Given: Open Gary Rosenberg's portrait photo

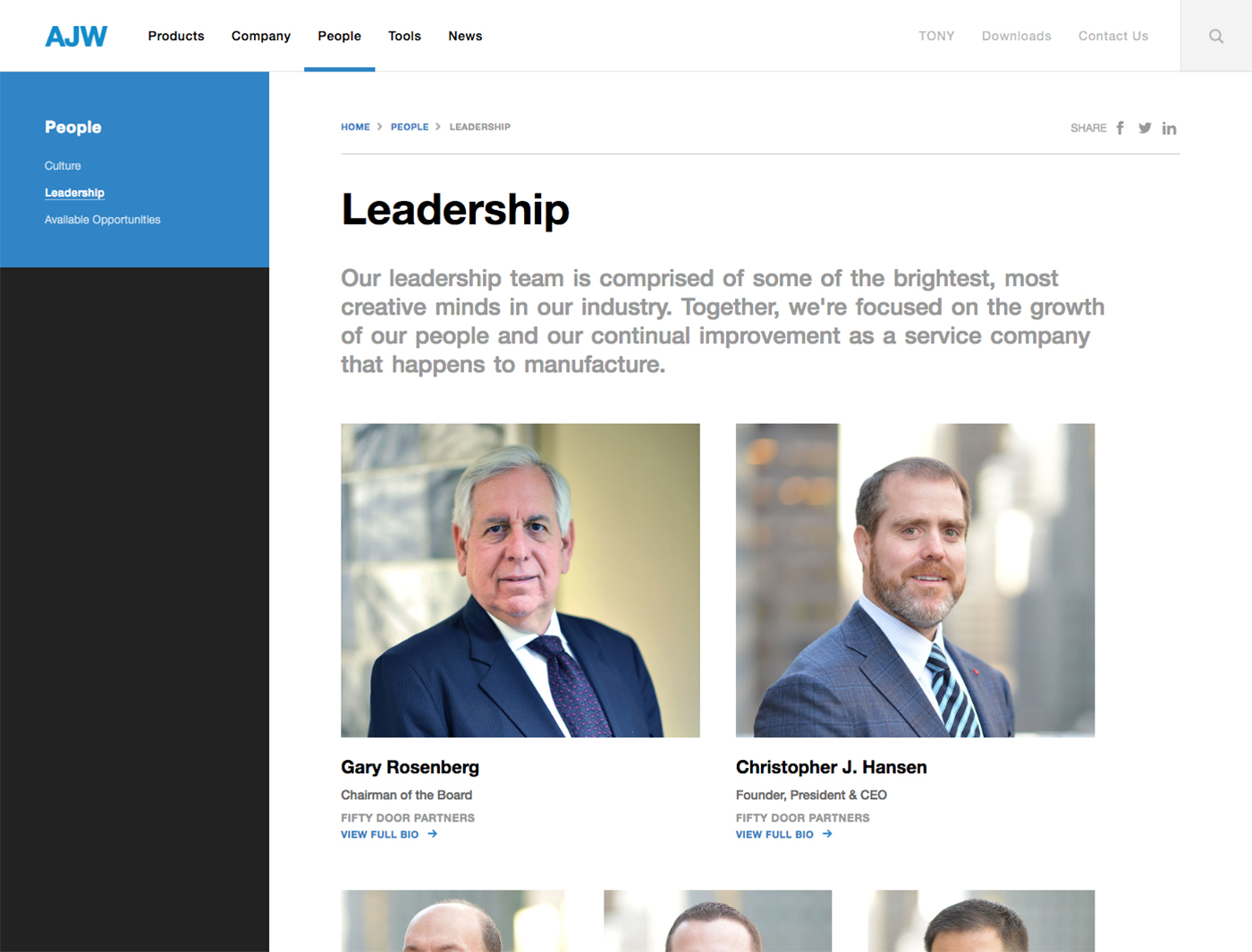Looking at the screenshot, I should [520, 580].
